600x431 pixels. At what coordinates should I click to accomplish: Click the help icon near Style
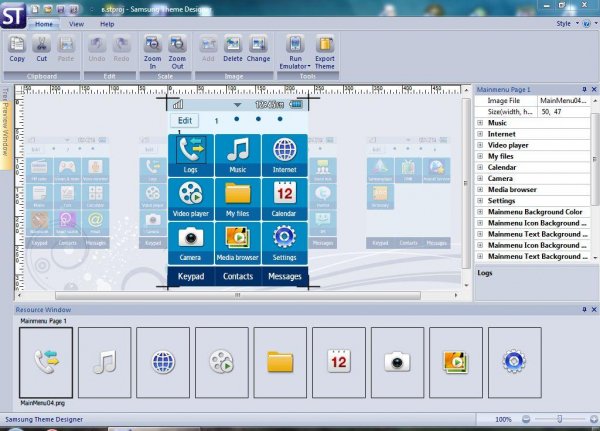tap(586, 24)
